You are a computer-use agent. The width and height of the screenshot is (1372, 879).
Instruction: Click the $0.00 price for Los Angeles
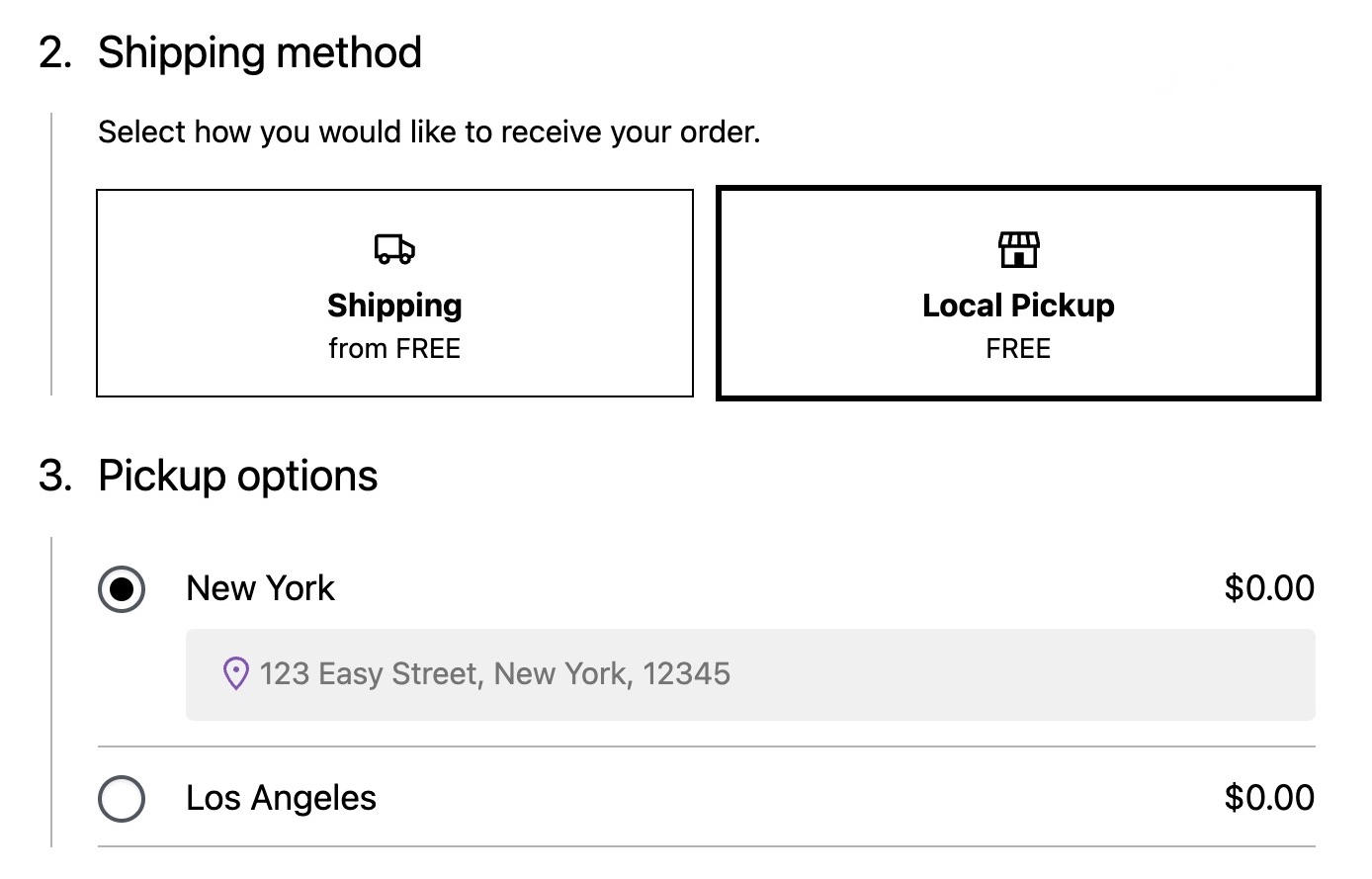coord(1268,798)
